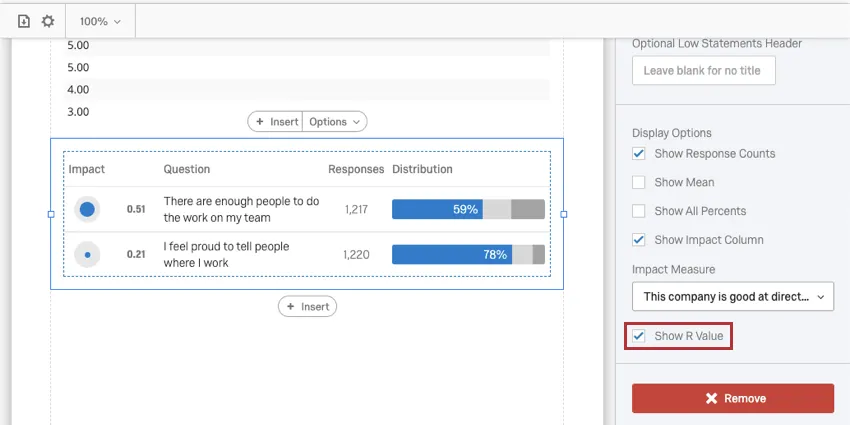The image size is (850, 425).
Task: Click the Low Statements Header input field
Action: point(704,71)
